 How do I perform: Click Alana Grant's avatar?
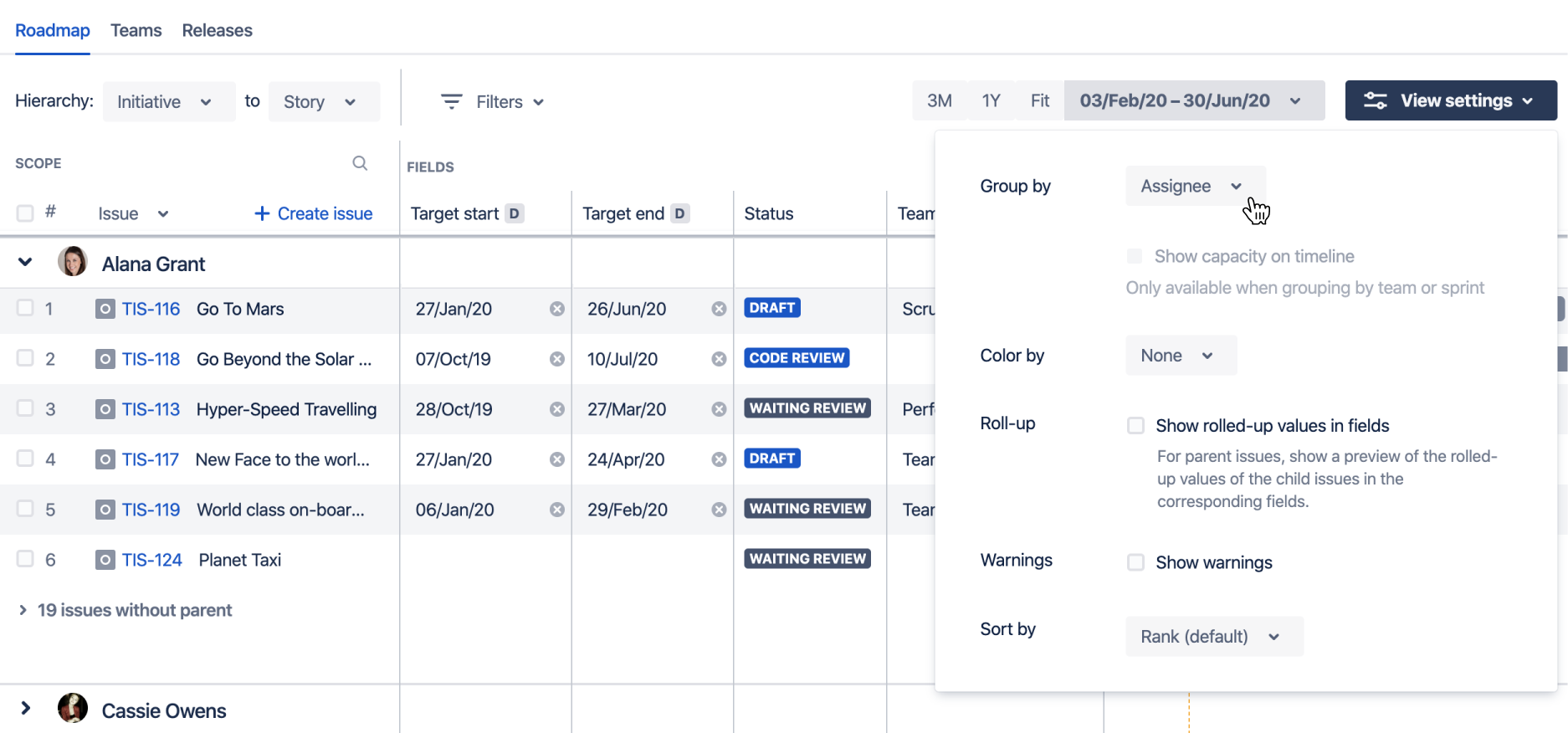click(x=73, y=262)
